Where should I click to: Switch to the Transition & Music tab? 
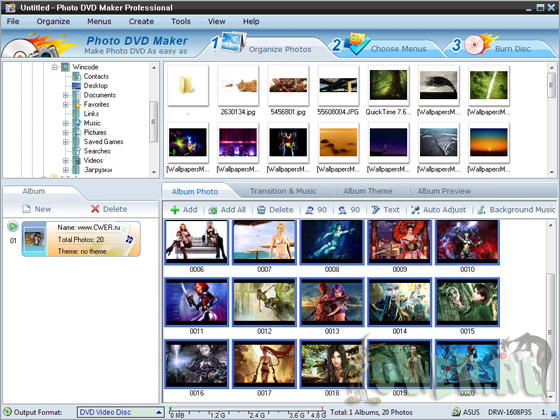(x=283, y=191)
